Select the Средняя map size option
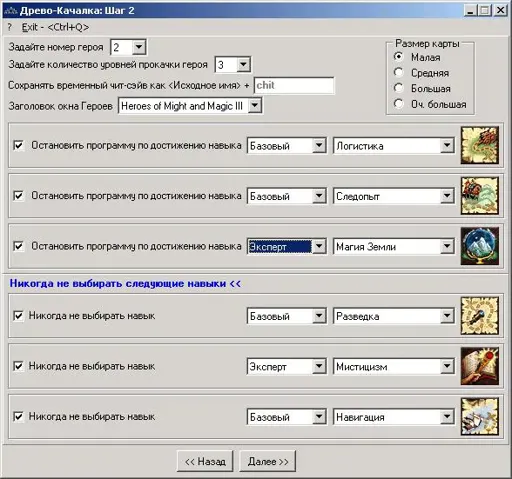 pos(399,72)
